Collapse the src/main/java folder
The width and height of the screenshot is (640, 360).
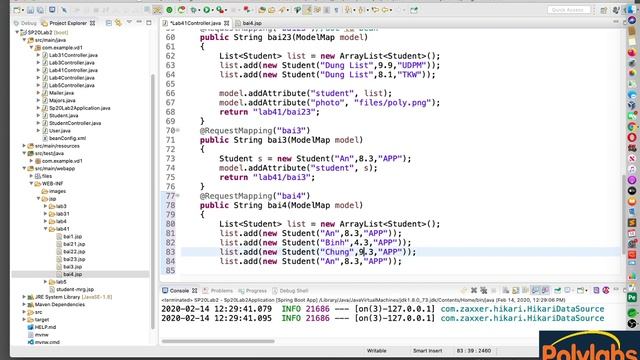point(24,40)
